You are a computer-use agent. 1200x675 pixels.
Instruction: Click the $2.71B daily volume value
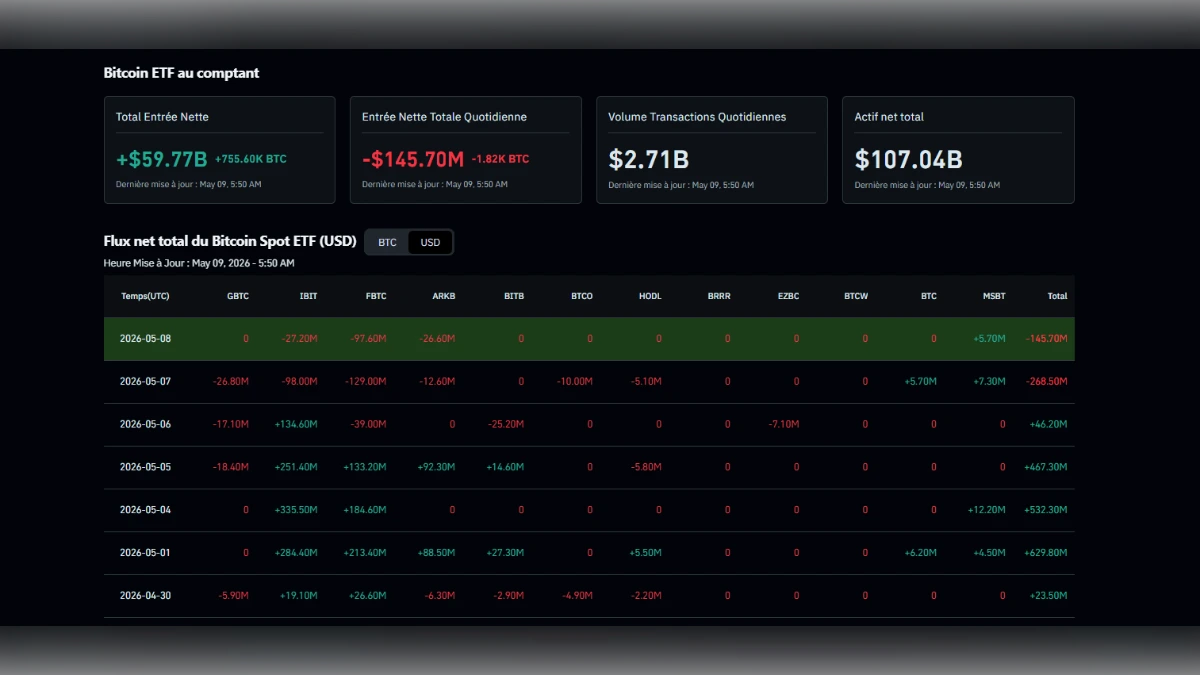(649, 159)
